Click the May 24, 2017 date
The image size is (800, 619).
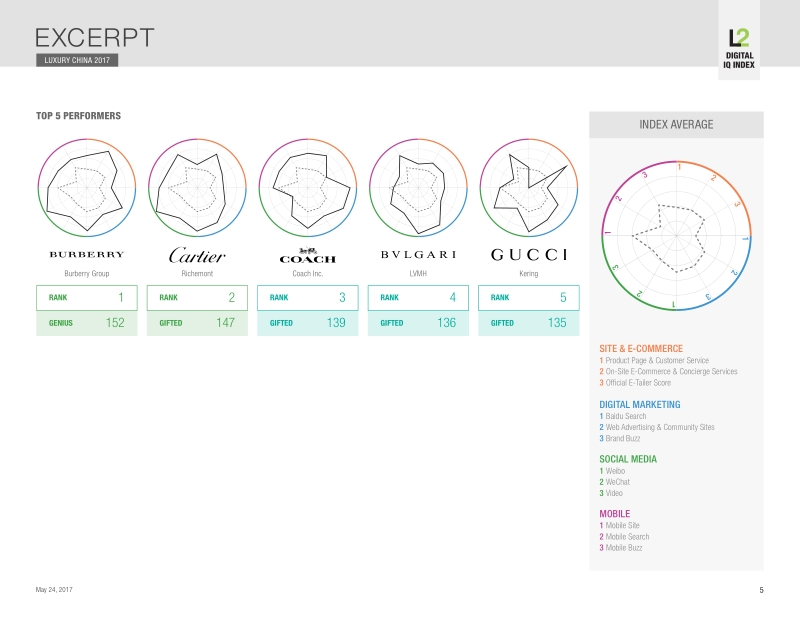tap(54, 589)
